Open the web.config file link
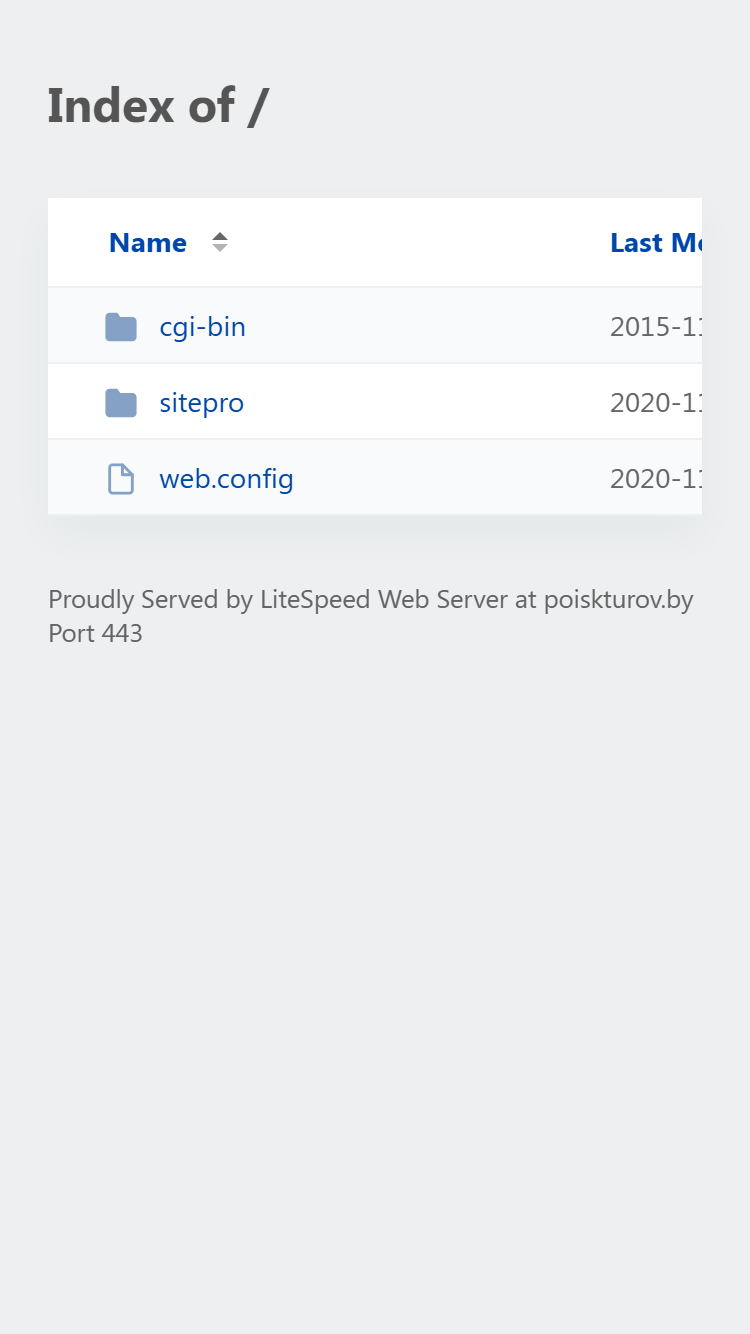The width and height of the screenshot is (750, 1334). click(226, 479)
